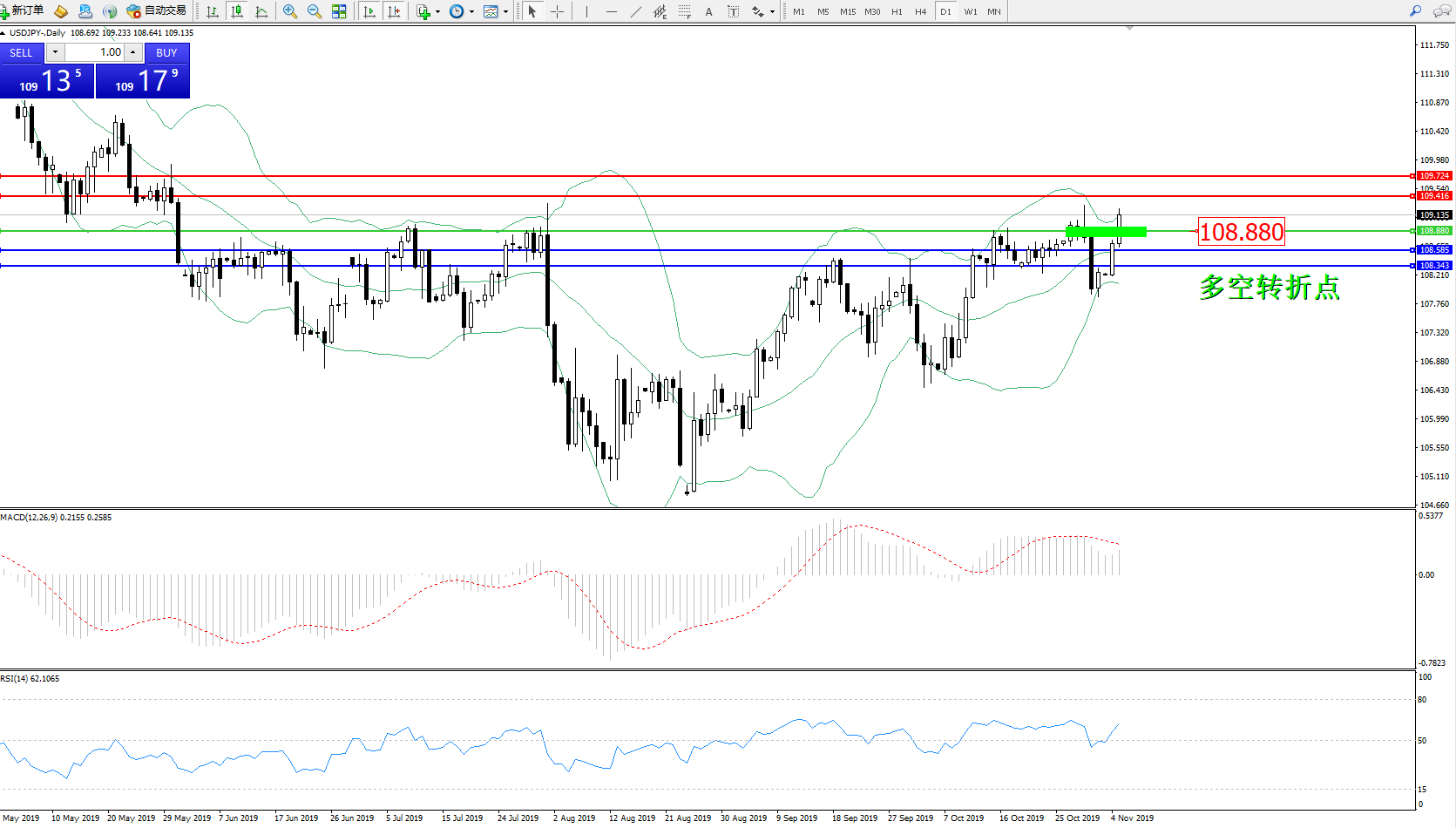Select the trendline drawing tool
Image resolution: width=1456 pixels, height=828 pixels.
coord(636,11)
